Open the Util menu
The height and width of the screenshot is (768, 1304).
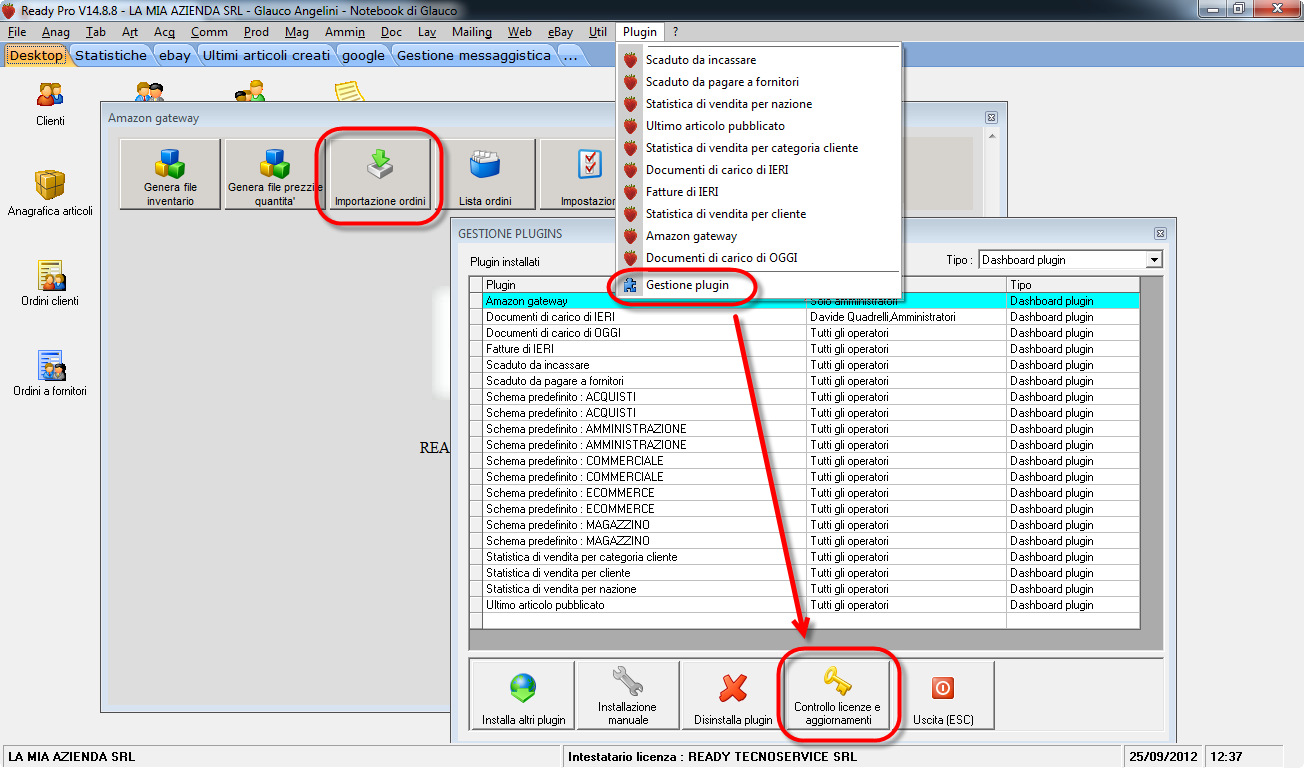pyautogui.click(x=598, y=32)
